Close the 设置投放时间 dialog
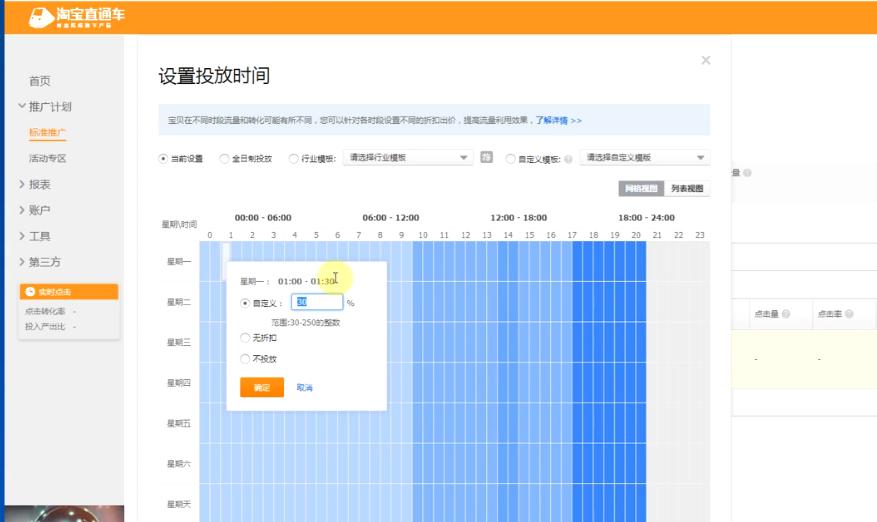This screenshot has height=522, width=877. coord(706,60)
